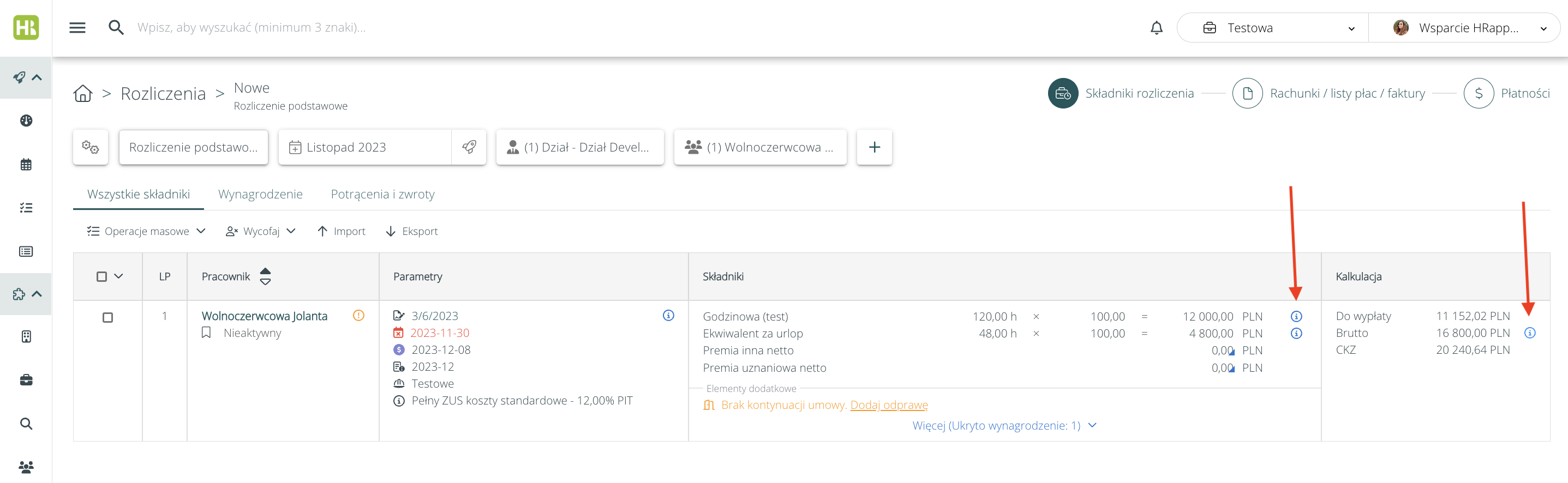Tick the checkbox for Wolnoczerwcowa Jolanta row
1568x483 pixels.
point(107,317)
